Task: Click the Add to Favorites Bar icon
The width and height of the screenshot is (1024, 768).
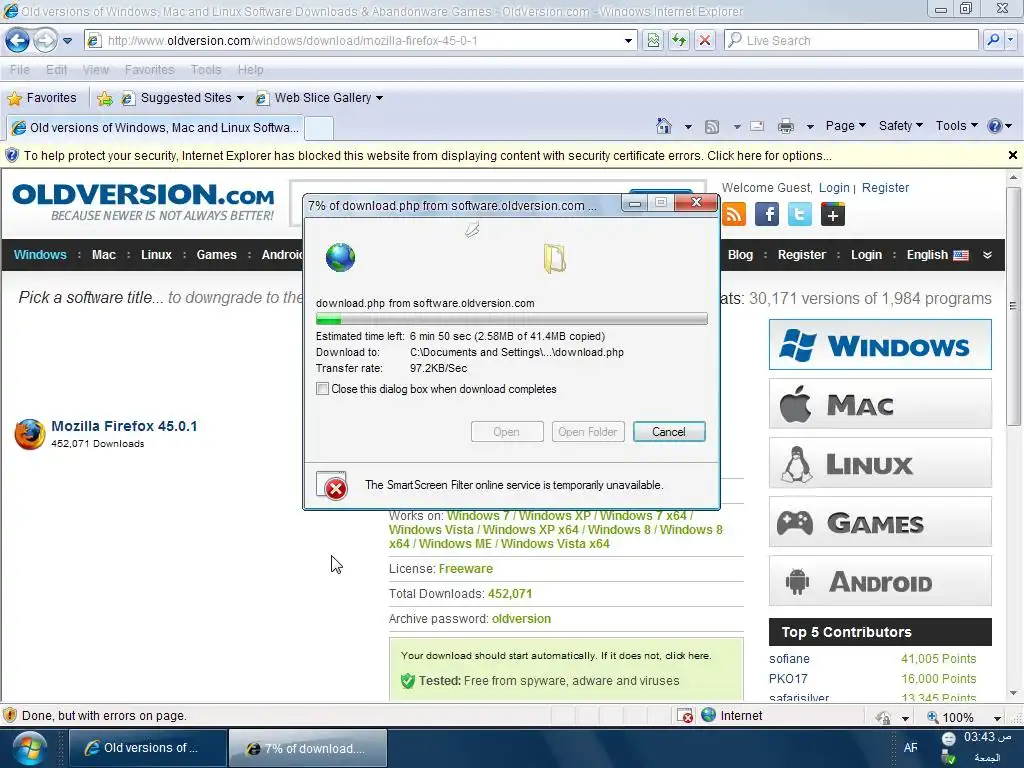Action: (104, 98)
